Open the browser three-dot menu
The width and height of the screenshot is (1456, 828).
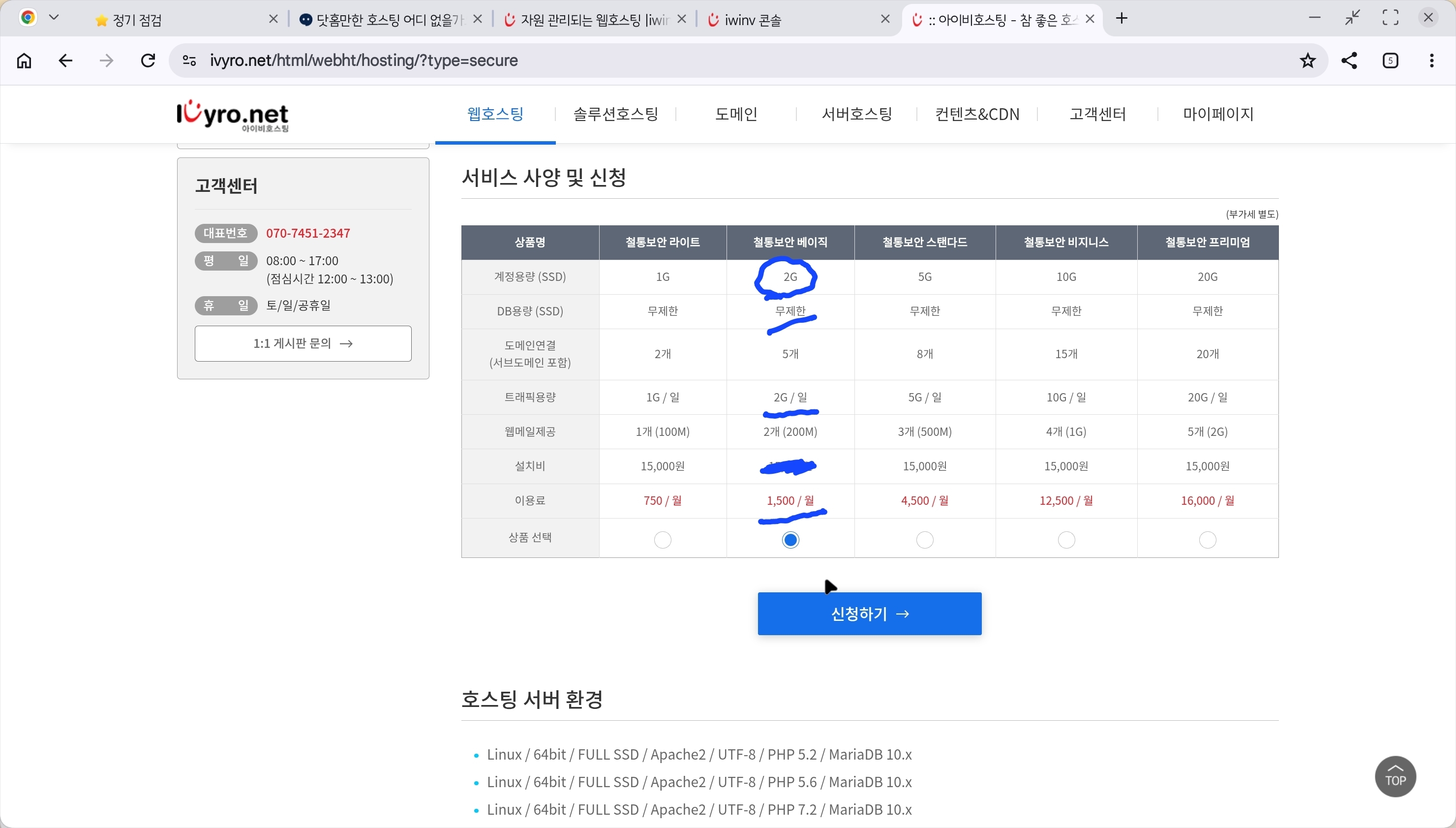(1431, 61)
